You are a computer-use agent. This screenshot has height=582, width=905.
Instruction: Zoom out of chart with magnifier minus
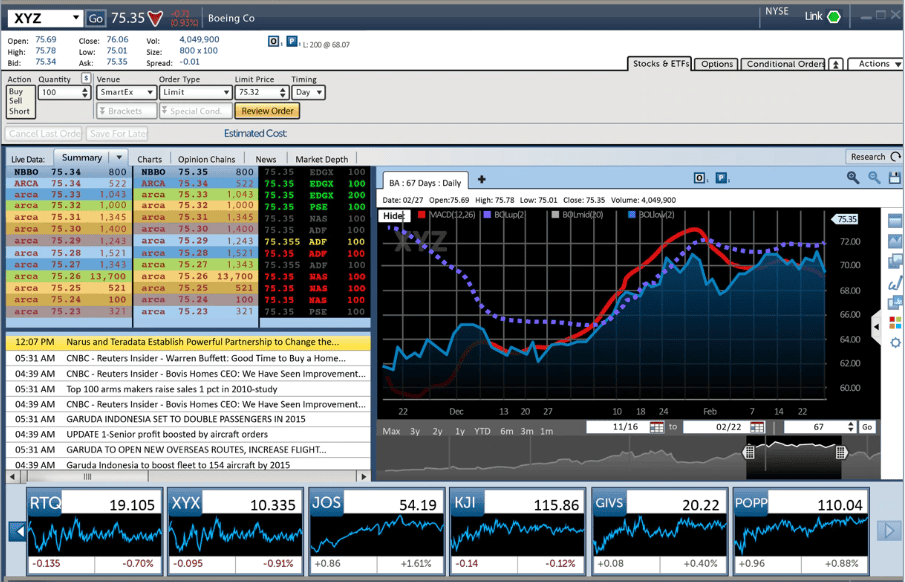click(x=874, y=178)
